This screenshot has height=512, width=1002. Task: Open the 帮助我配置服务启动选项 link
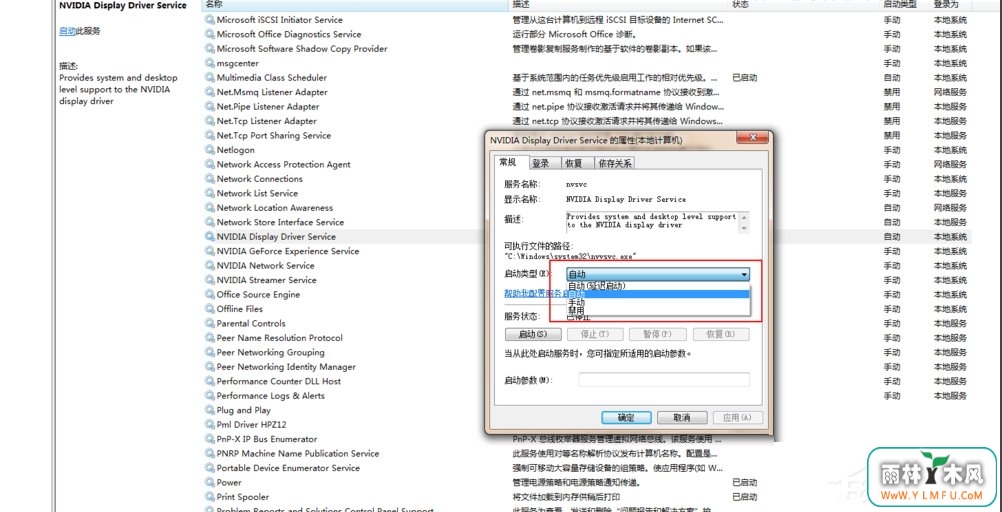536,293
